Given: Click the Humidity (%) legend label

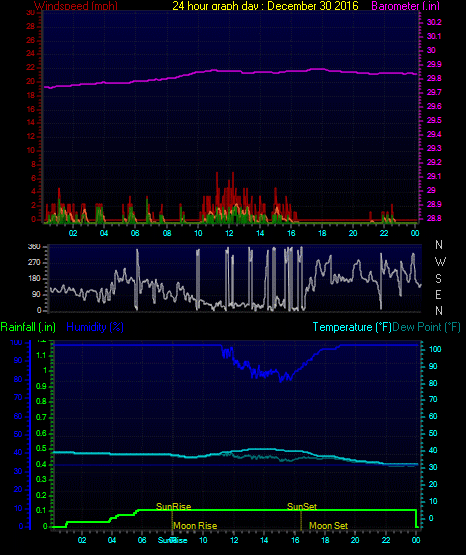Looking at the screenshot, I should (95, 327).
